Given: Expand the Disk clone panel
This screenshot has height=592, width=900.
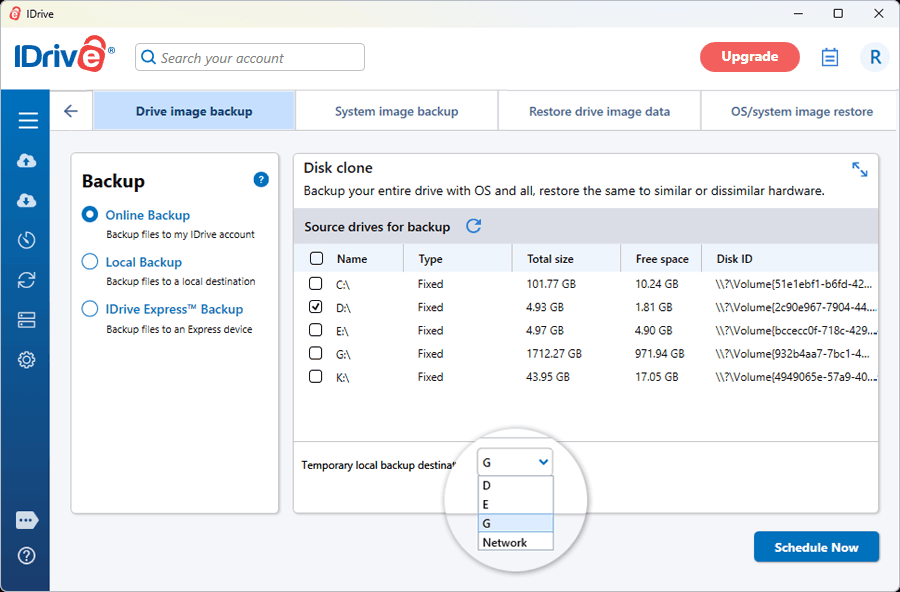Looking at the screenshot, I should (860, 169).
